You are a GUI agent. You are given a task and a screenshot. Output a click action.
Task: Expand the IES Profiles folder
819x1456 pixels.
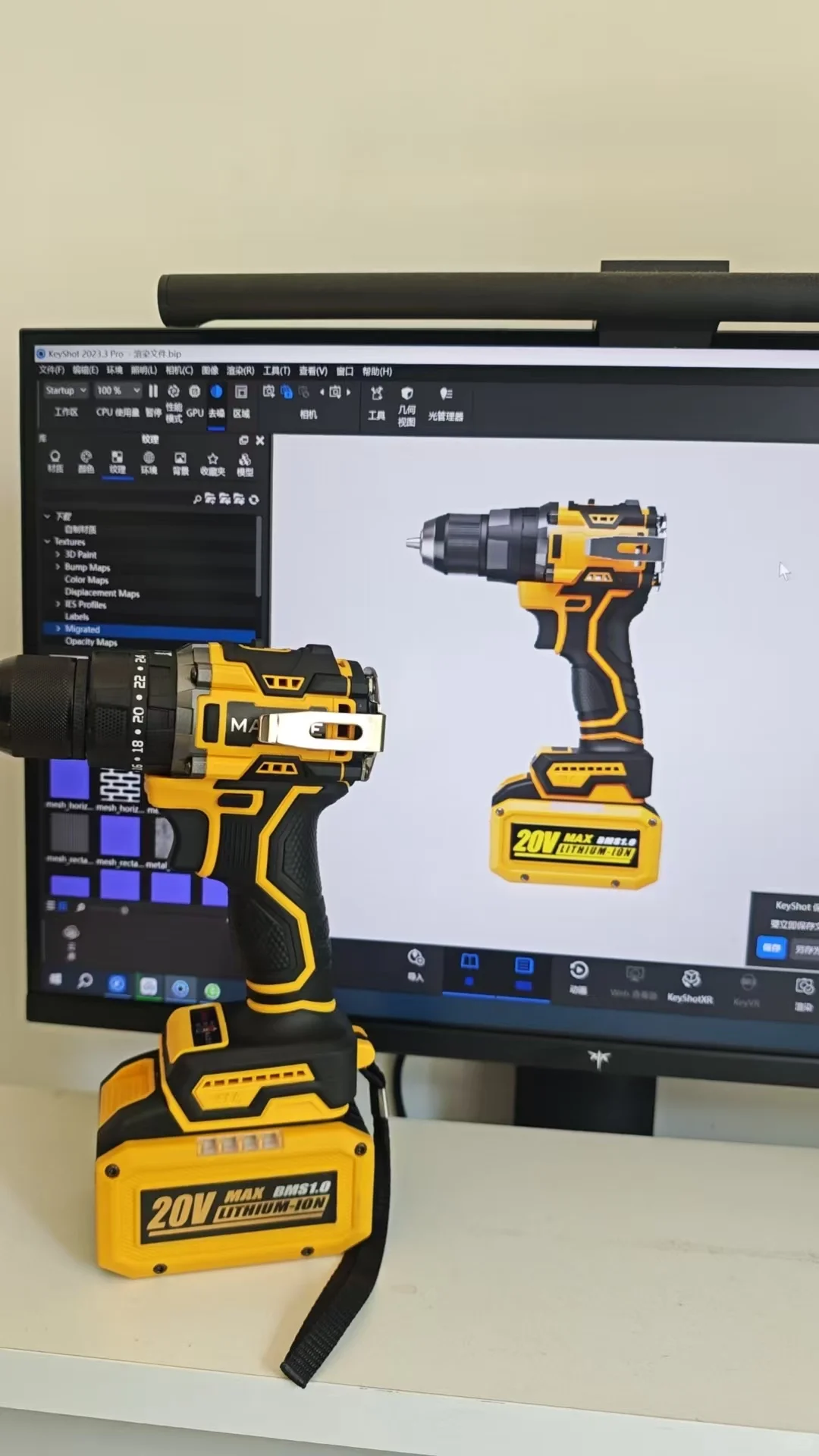pyautogui.click(x=58, y=604)
